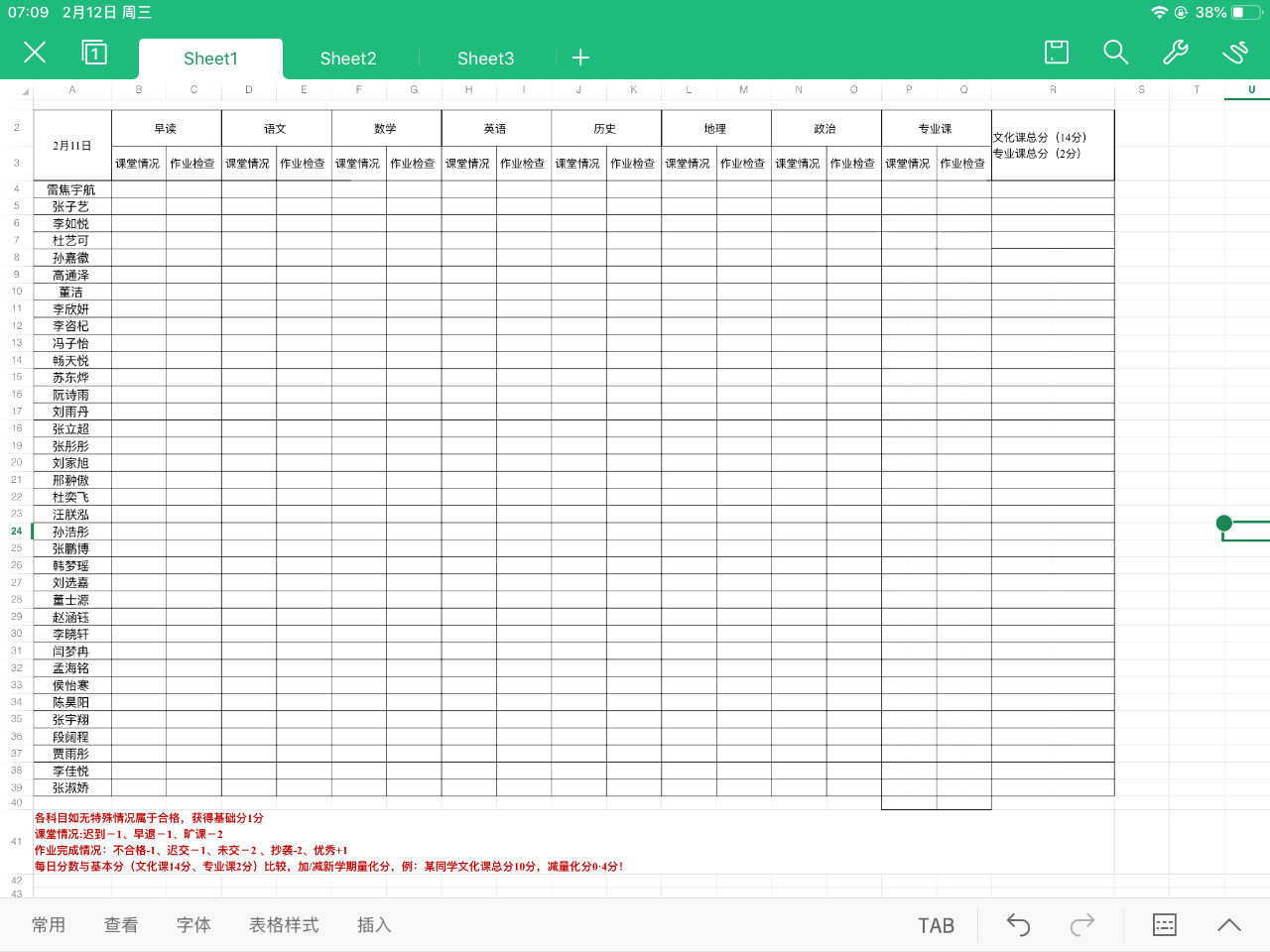This screenshot has height=952, width=1270.
Task: Open the wrench tools menu
Action: [x=1176, y=53]
